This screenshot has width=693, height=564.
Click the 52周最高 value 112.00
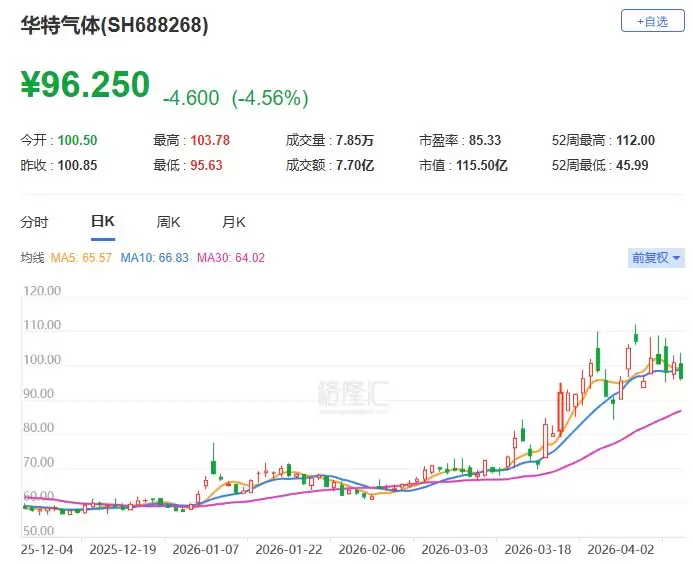[x=636, y=140]
